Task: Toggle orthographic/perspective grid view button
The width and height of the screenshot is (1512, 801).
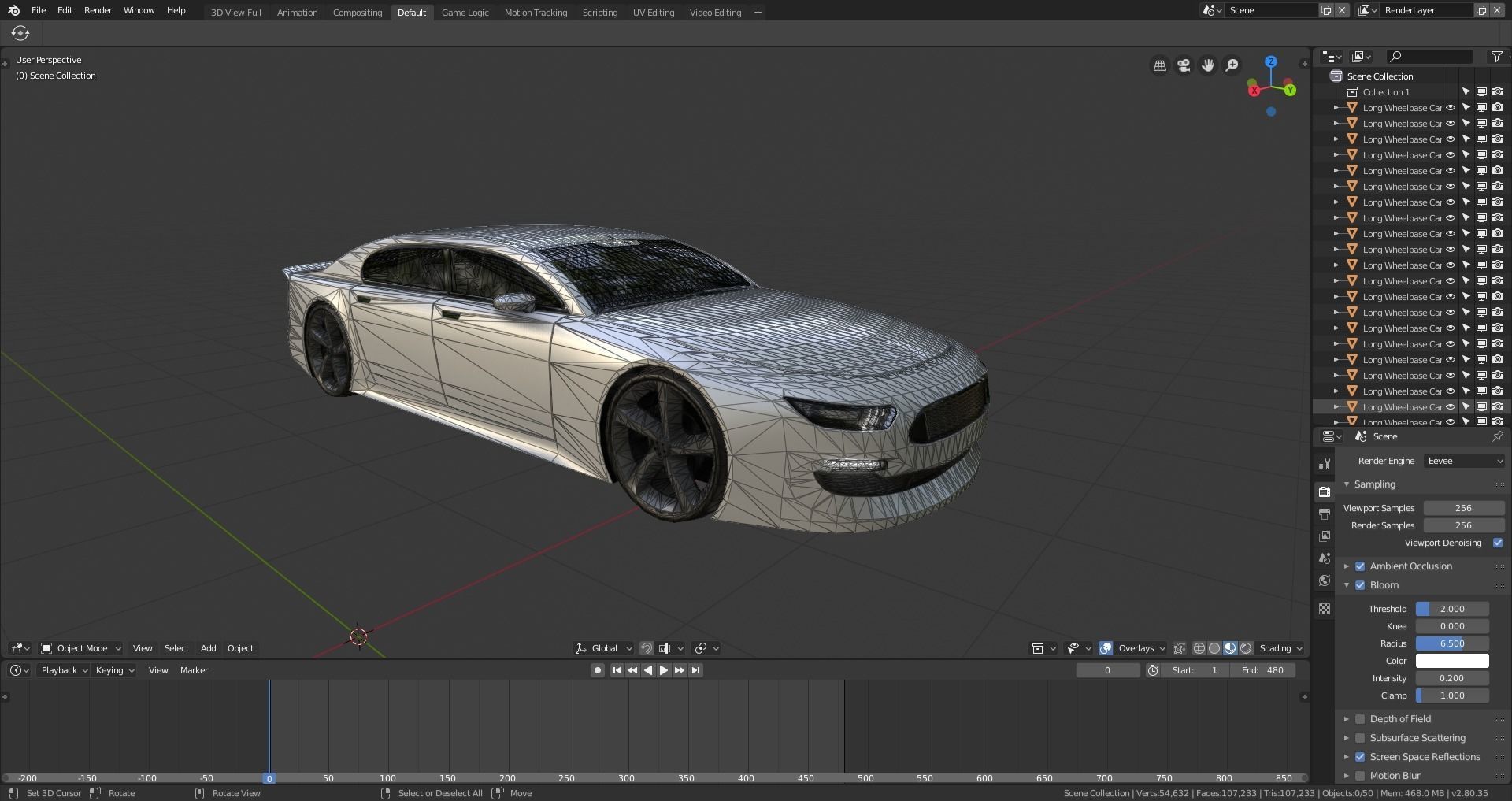Action: pyautogui.click(x=1160, y=65)
